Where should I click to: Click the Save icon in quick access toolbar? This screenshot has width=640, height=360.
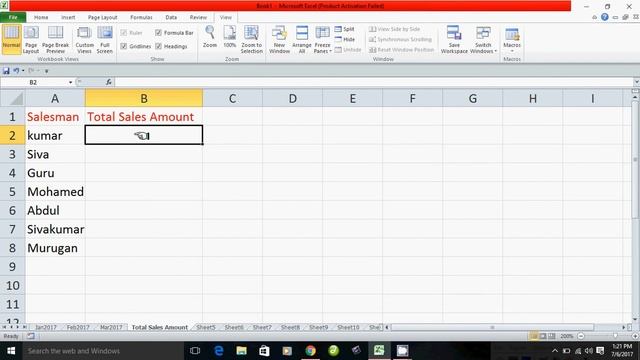[6, 71]
